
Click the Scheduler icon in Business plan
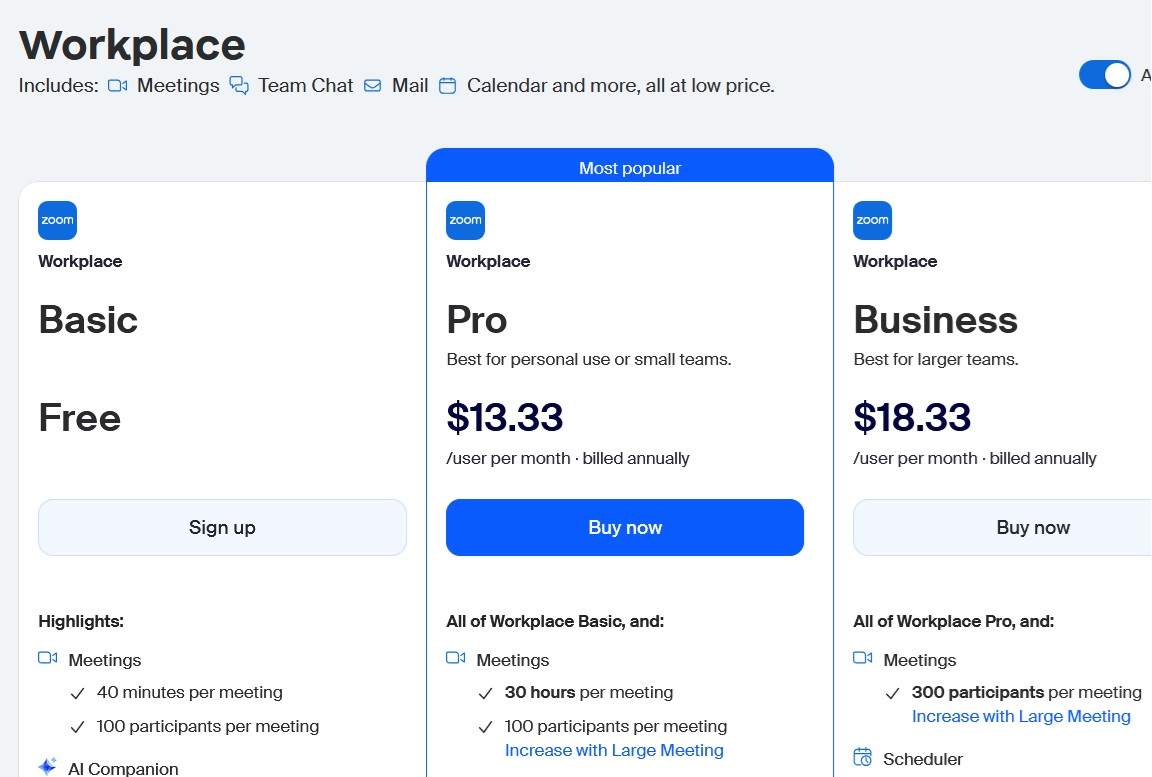pyautogui.click(x=862, y=758)
